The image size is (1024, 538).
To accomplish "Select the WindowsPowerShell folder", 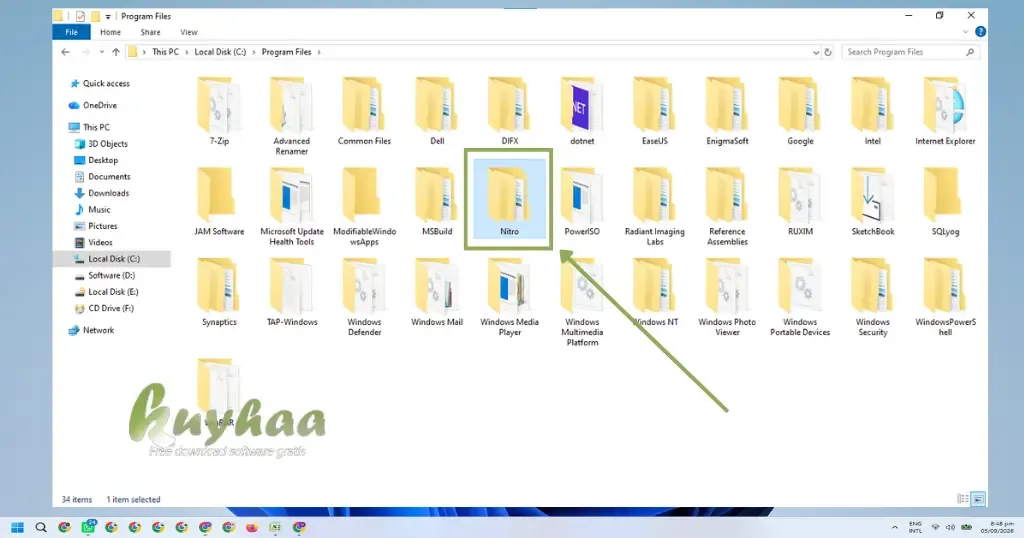I will click(x=945, y=297).
